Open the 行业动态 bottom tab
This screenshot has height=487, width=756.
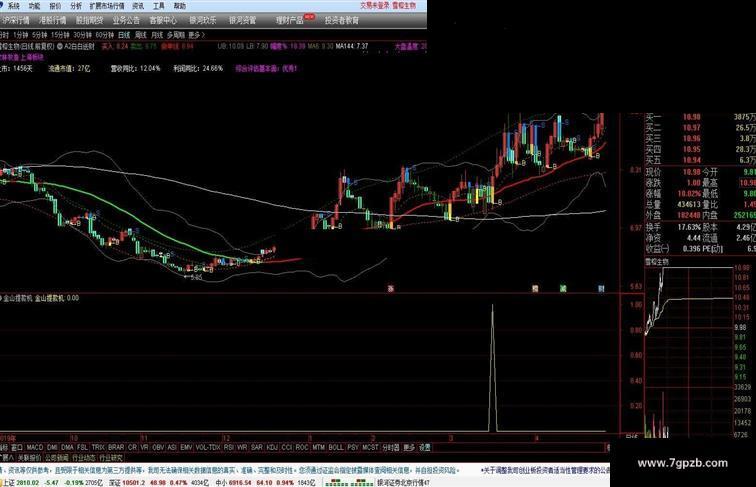tap(84, 458)
